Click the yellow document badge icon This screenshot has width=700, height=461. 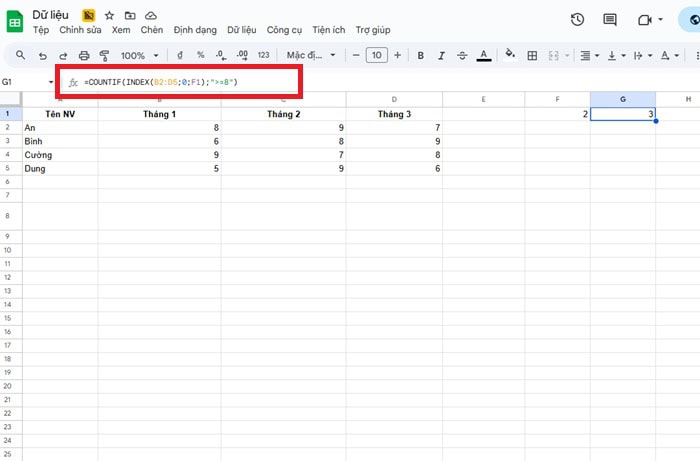click(88, 16)
